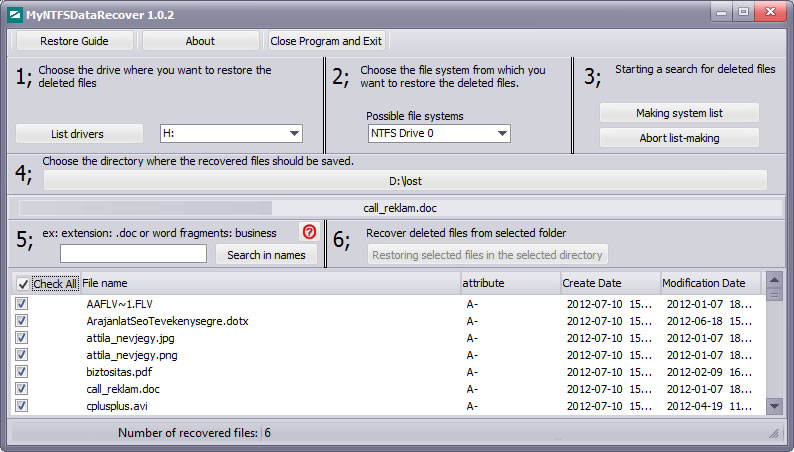Image resolution: width=794 pixels, height=452 pixels.
Task: Untick the cplusplus.avi checkbox
Action: [x=22, y=405]
